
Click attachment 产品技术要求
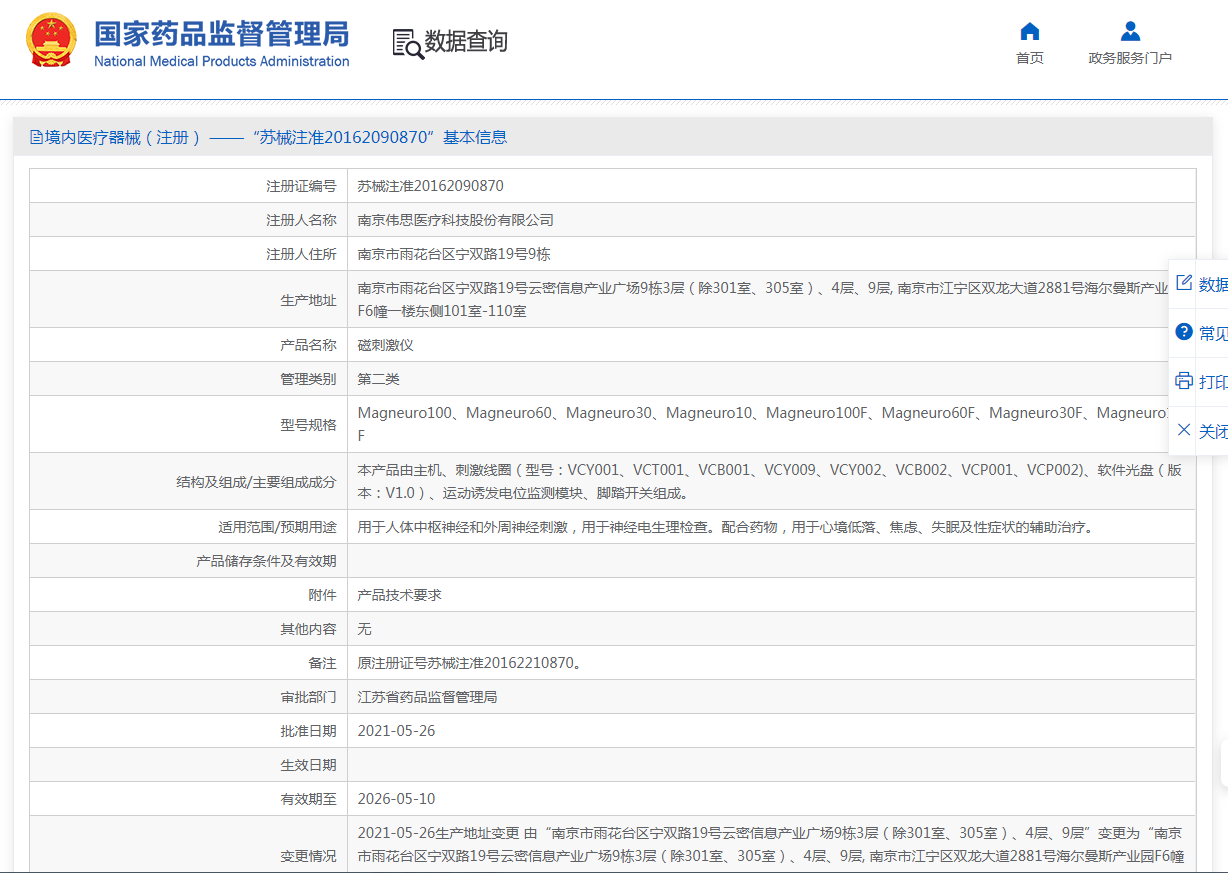(400, 595)
